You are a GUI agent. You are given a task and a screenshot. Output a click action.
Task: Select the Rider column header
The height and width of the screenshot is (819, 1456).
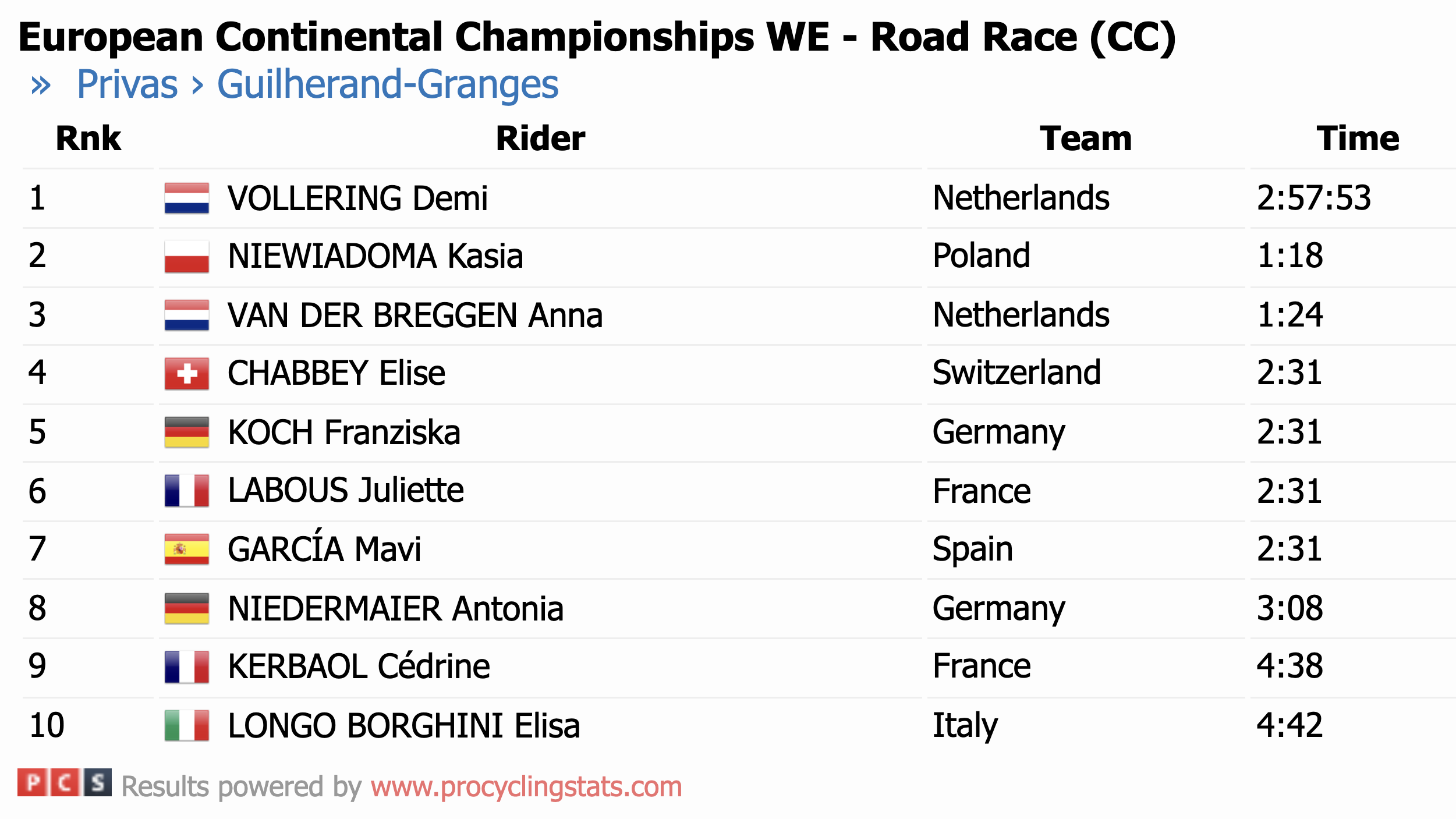click(x=540, y=139)
